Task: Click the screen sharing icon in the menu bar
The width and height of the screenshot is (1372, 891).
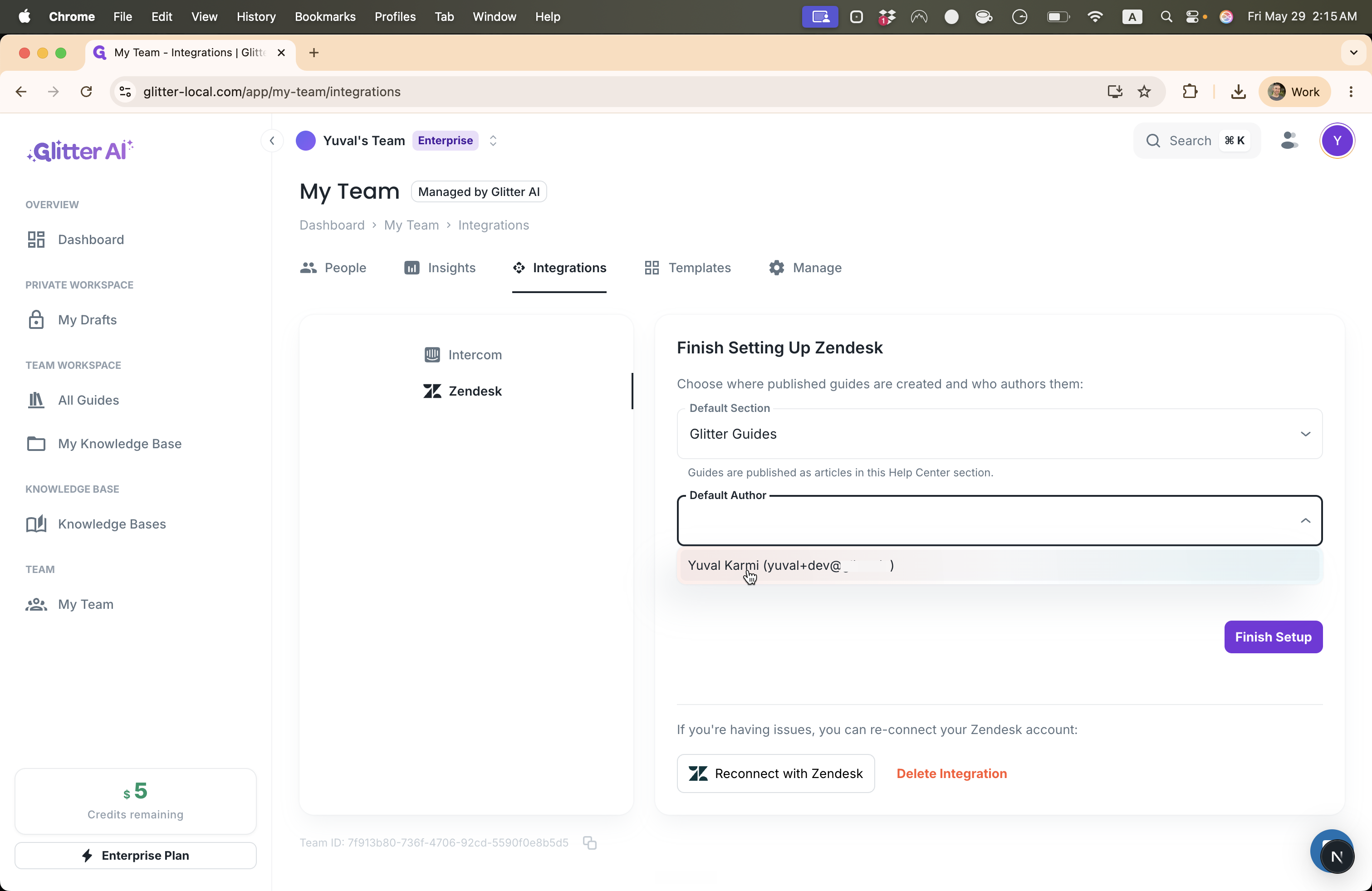Action: [x=820, y=17]
